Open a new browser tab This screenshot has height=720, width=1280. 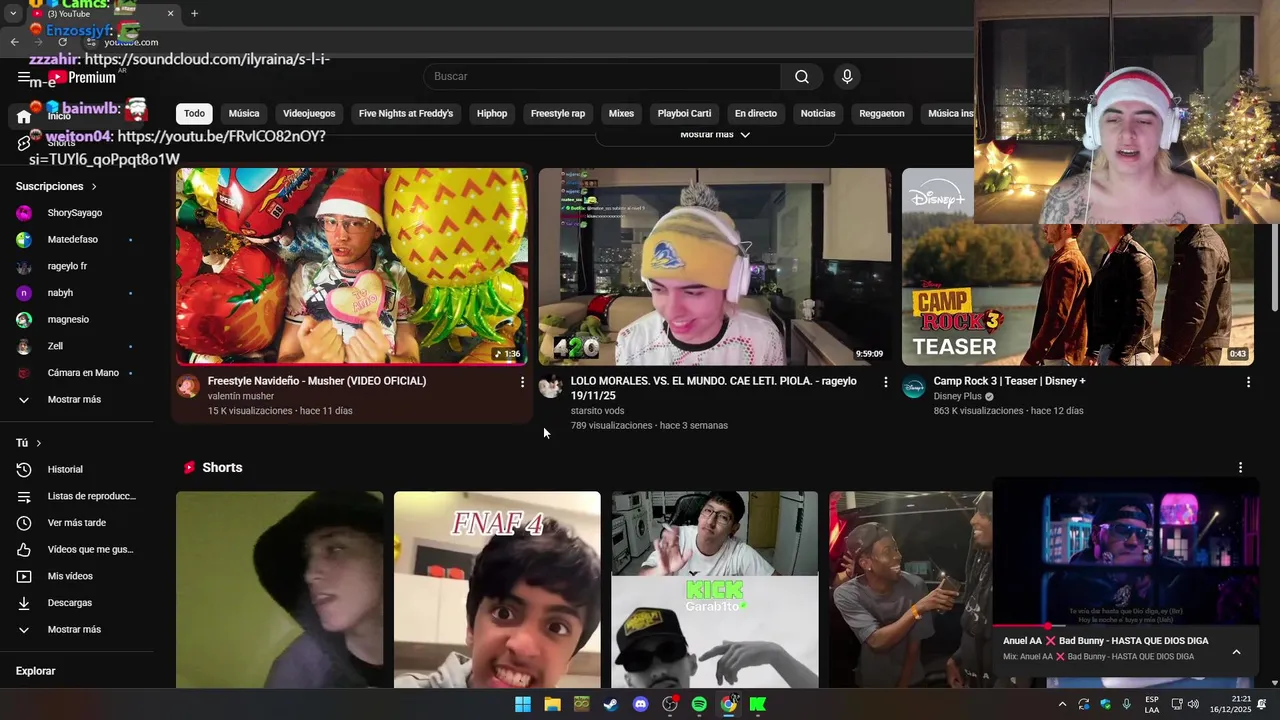194,14
